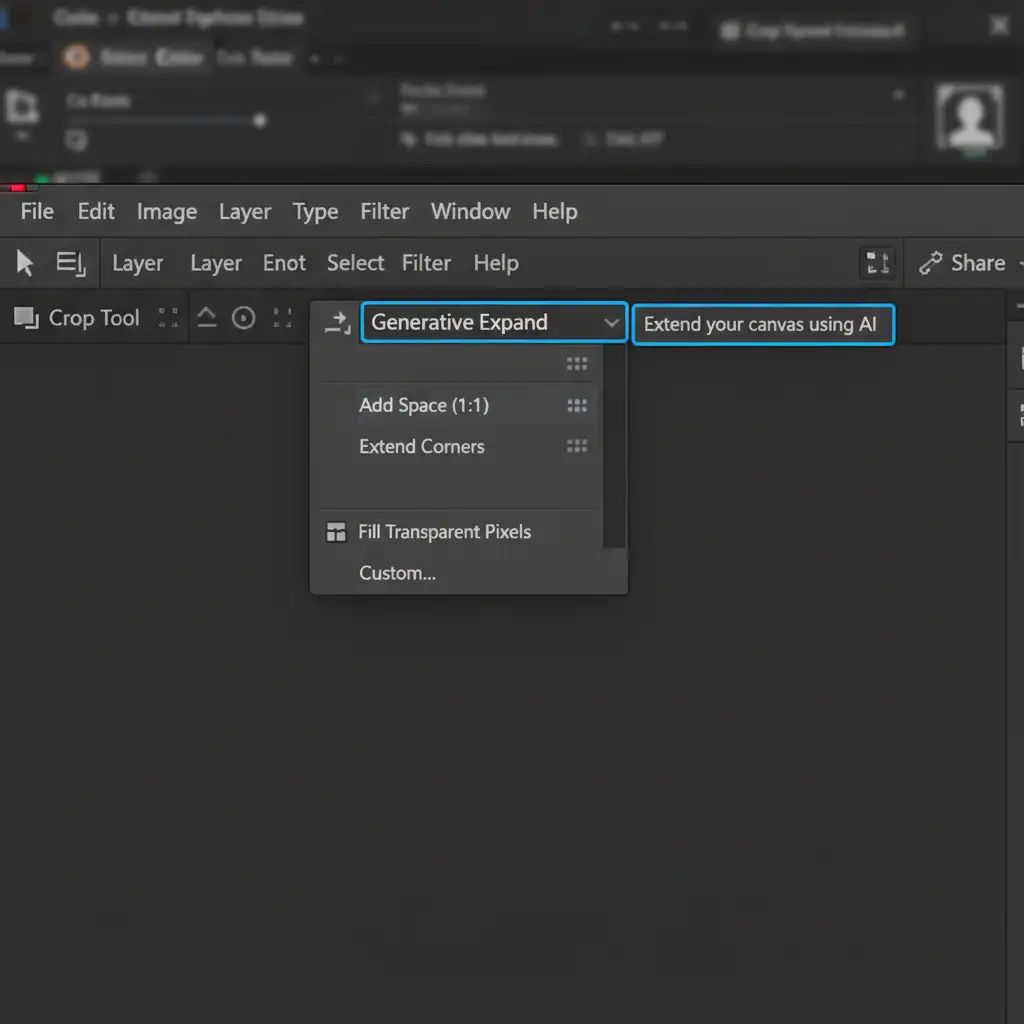Click the arrow icon left of Generative Expand

(338, 322)
